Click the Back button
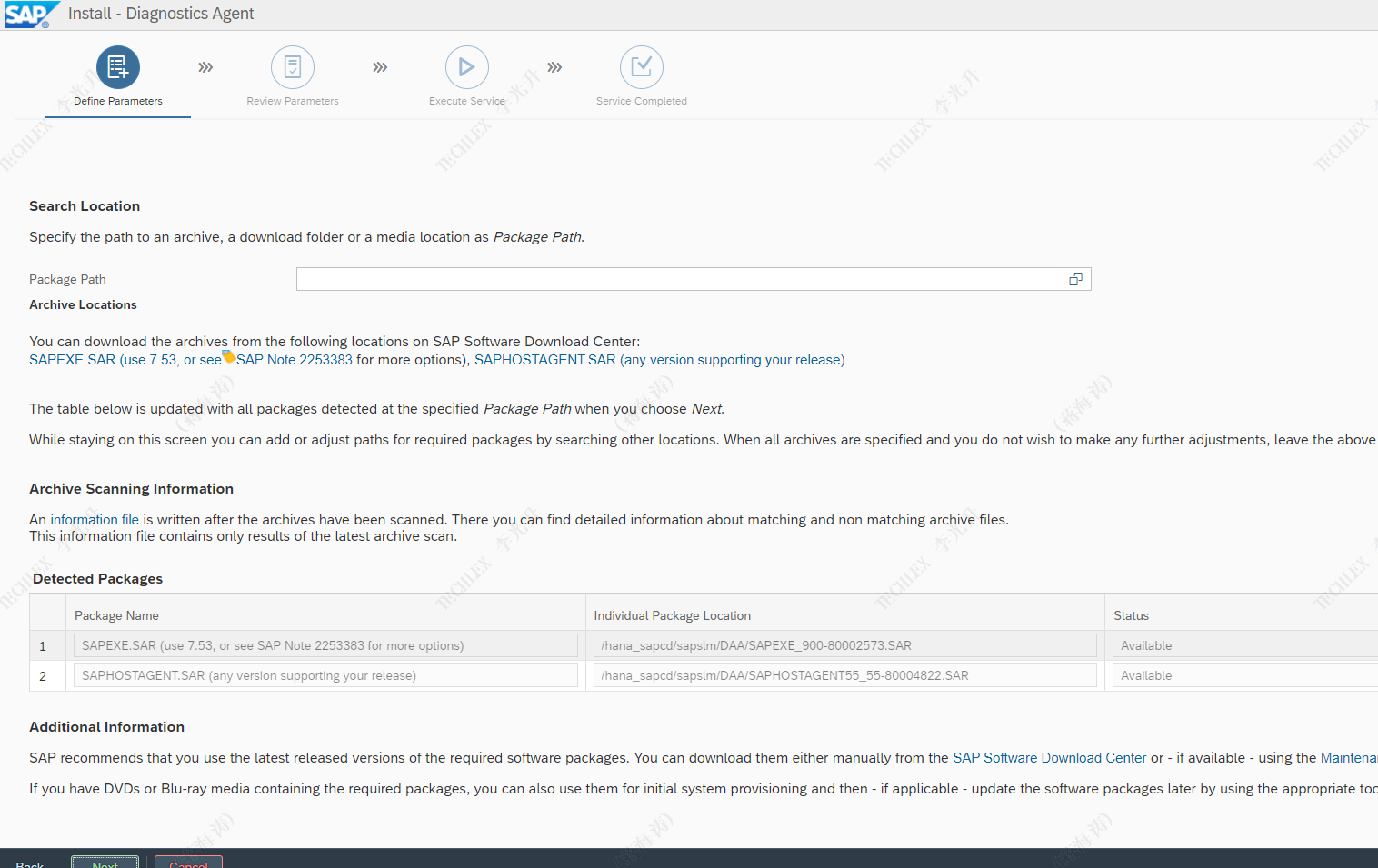This screenshot has width=1378, height=868. [x=30, y=863]
